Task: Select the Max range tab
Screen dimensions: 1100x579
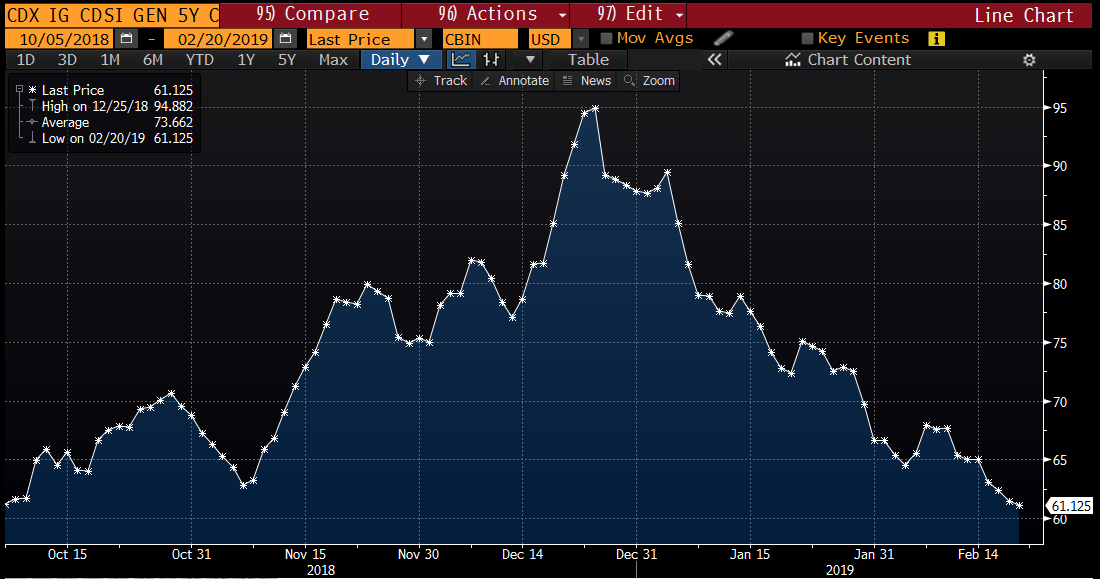Action: (333, 60)
